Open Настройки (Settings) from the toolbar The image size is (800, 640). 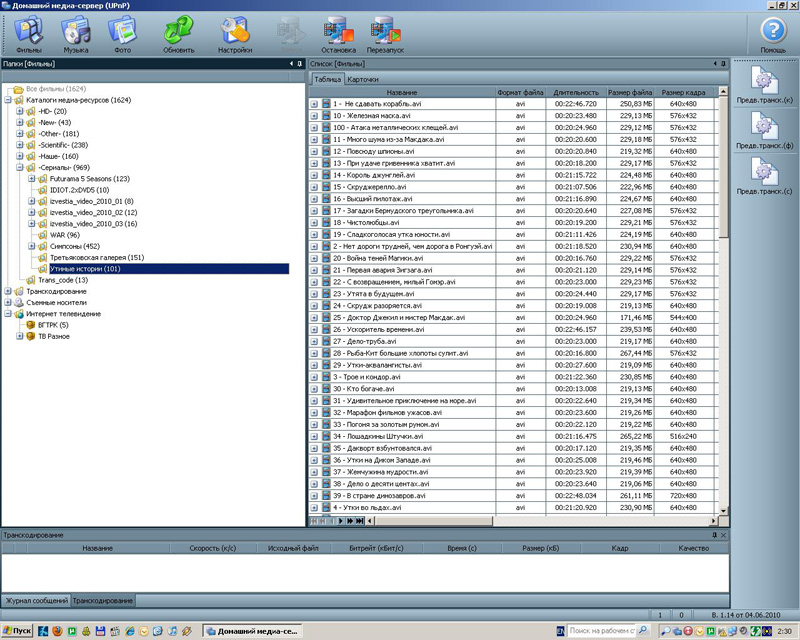[x=235, y=34]
